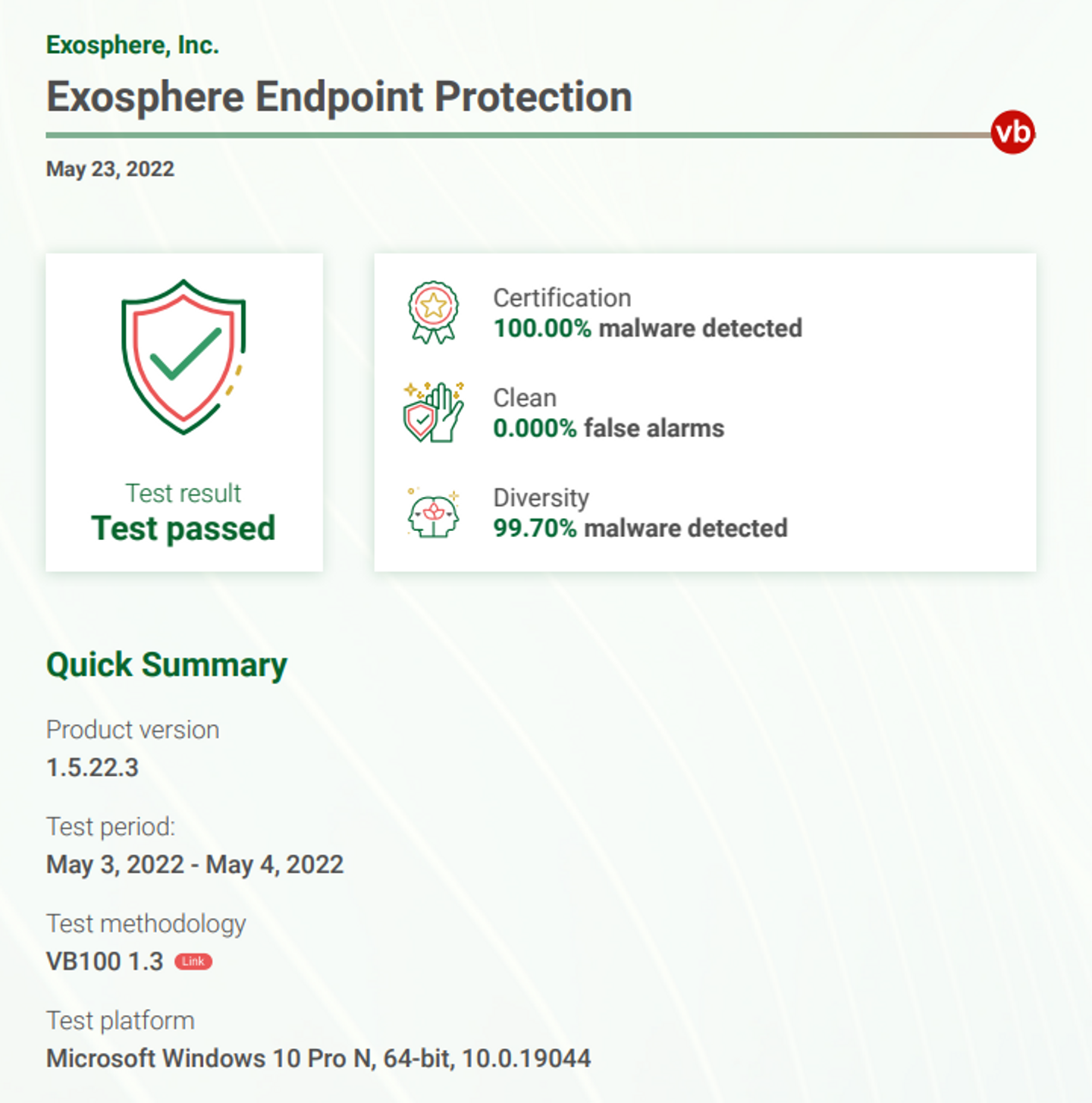Select the 99.70% malware detected diversity line
Image resolution: width=1092 pixels, height=1103 pixels.
pyautogui.click(x=640, y=528)
